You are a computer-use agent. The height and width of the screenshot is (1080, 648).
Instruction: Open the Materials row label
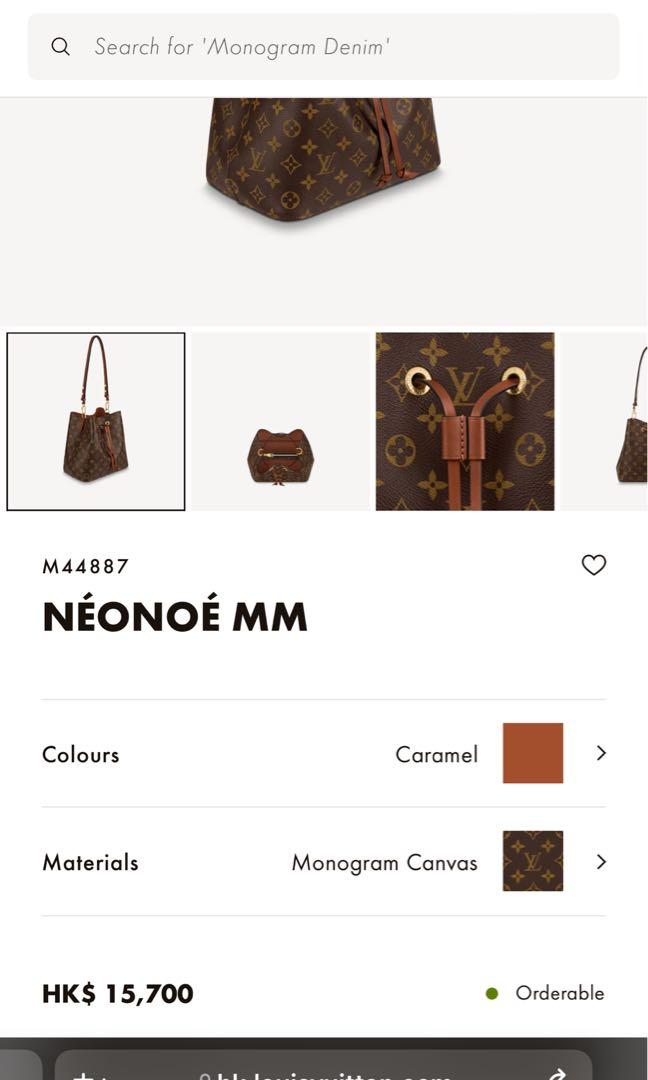coord(90,862)
